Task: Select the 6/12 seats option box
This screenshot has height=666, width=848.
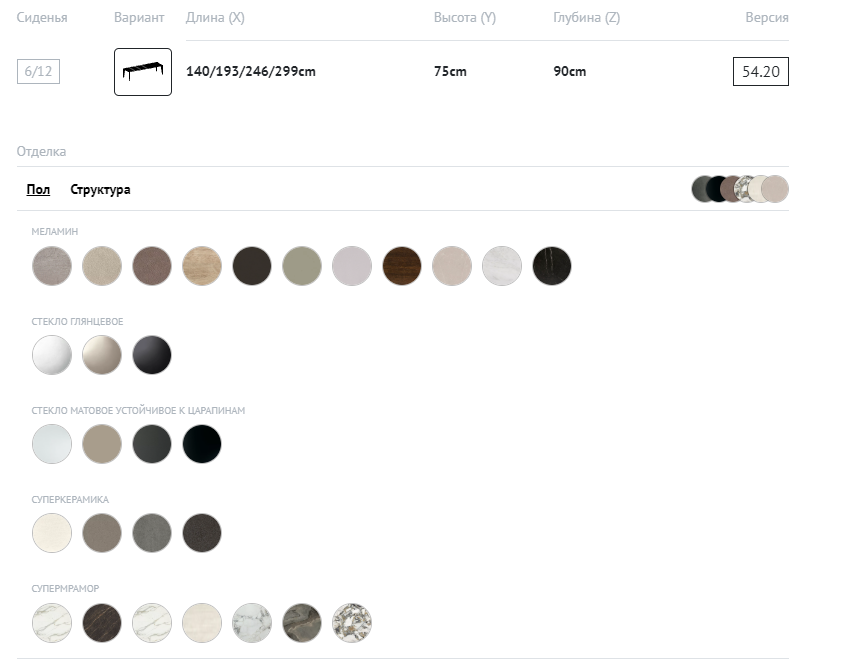Action: (38, 72)
